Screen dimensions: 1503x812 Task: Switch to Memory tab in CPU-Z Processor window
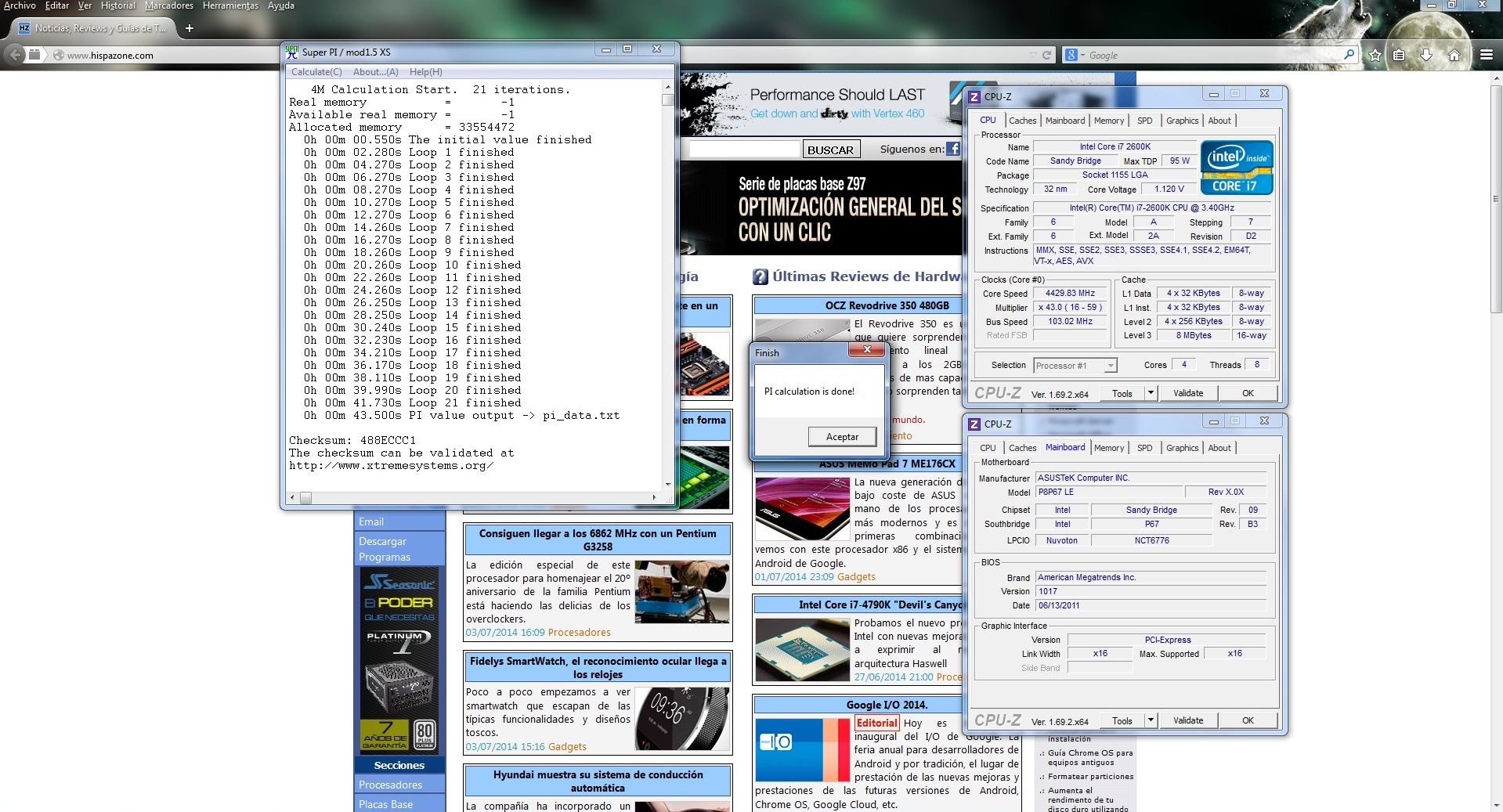click(1108, 121)
